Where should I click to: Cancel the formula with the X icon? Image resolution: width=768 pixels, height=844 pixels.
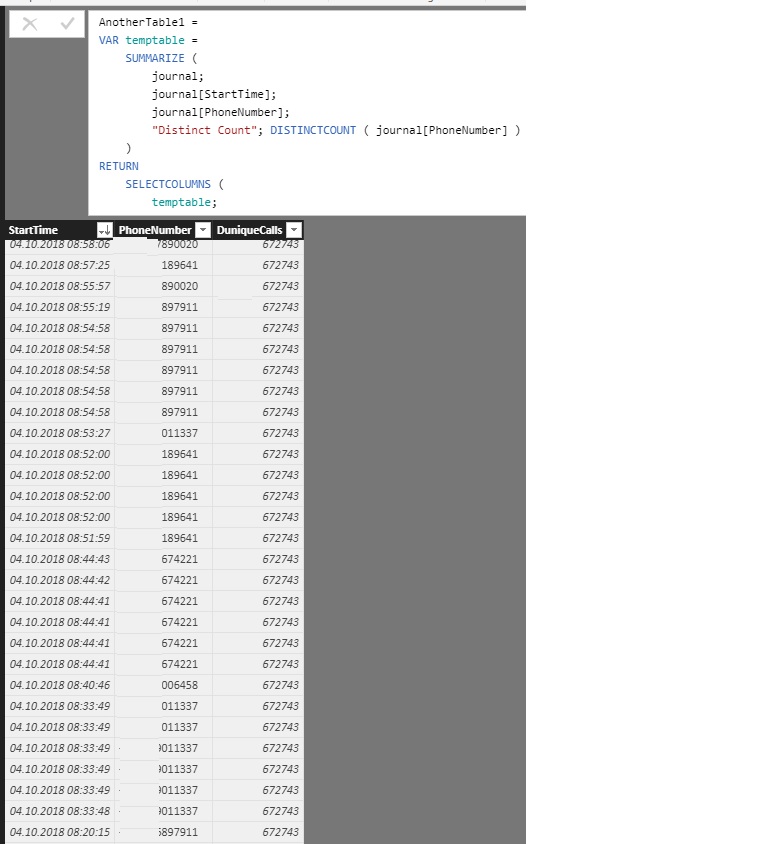pos(30,24)
